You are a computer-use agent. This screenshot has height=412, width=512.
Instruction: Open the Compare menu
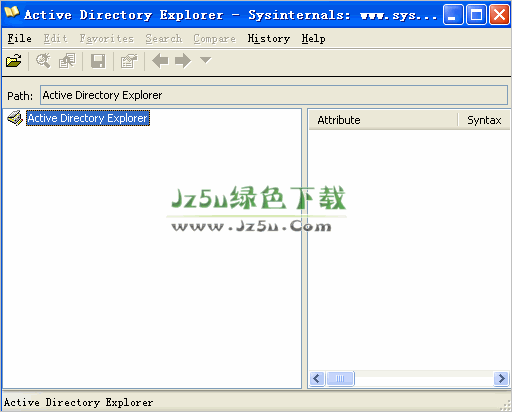[214, 39]
